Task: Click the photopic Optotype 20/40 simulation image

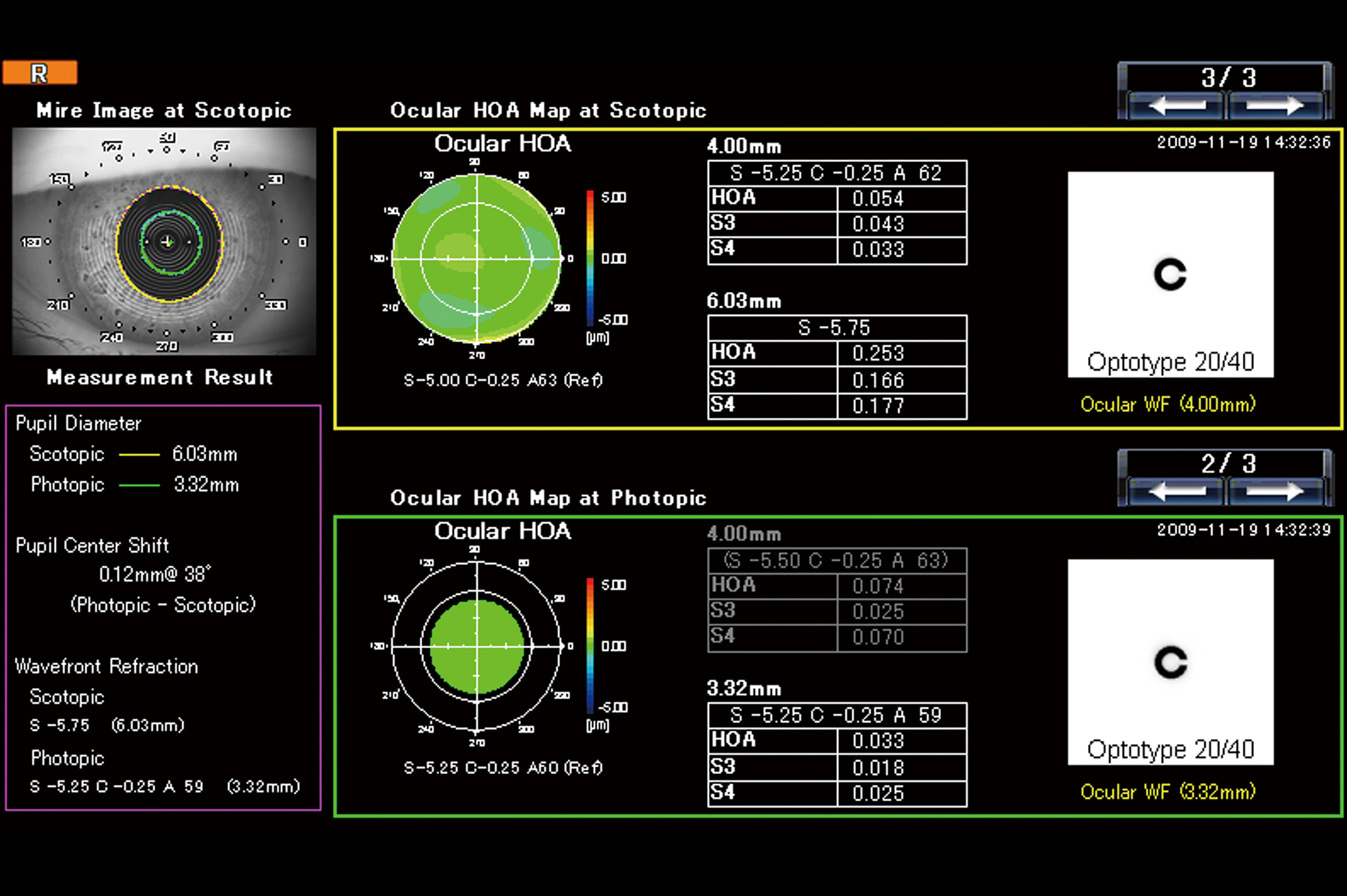Action: (1170, 661)
